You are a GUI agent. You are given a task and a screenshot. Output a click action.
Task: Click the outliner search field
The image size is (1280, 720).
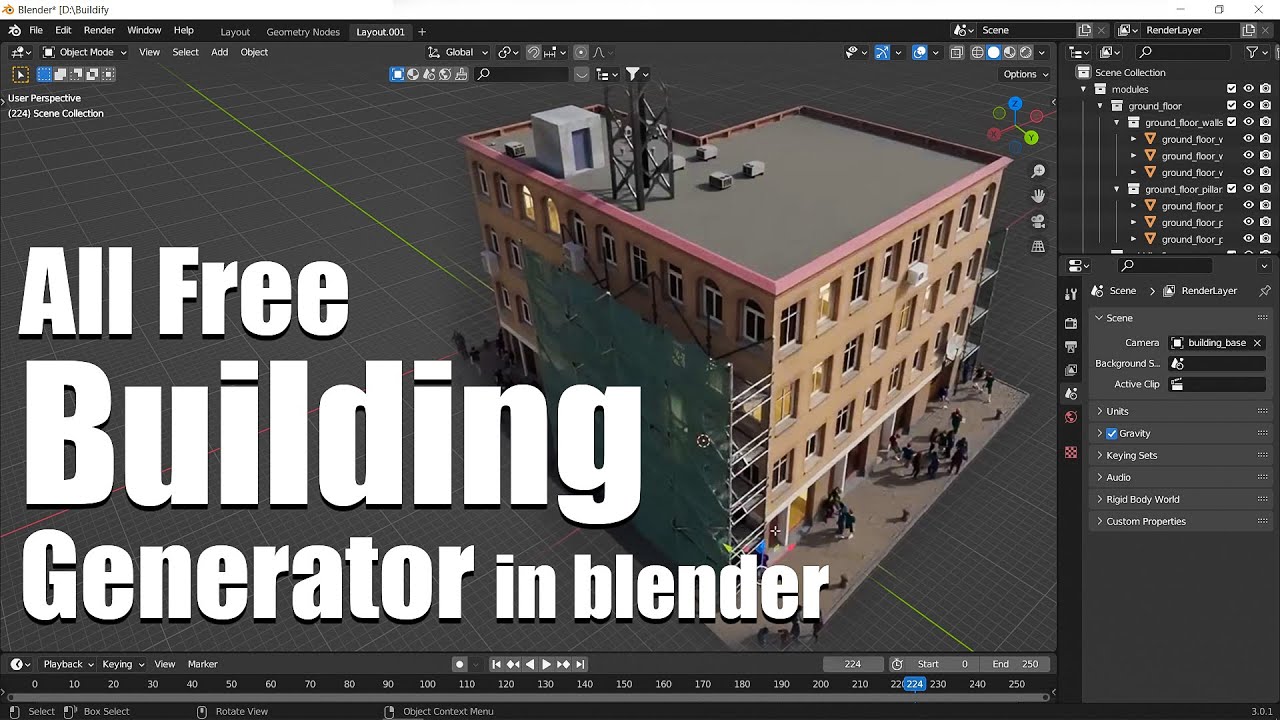coord(1184,52)
